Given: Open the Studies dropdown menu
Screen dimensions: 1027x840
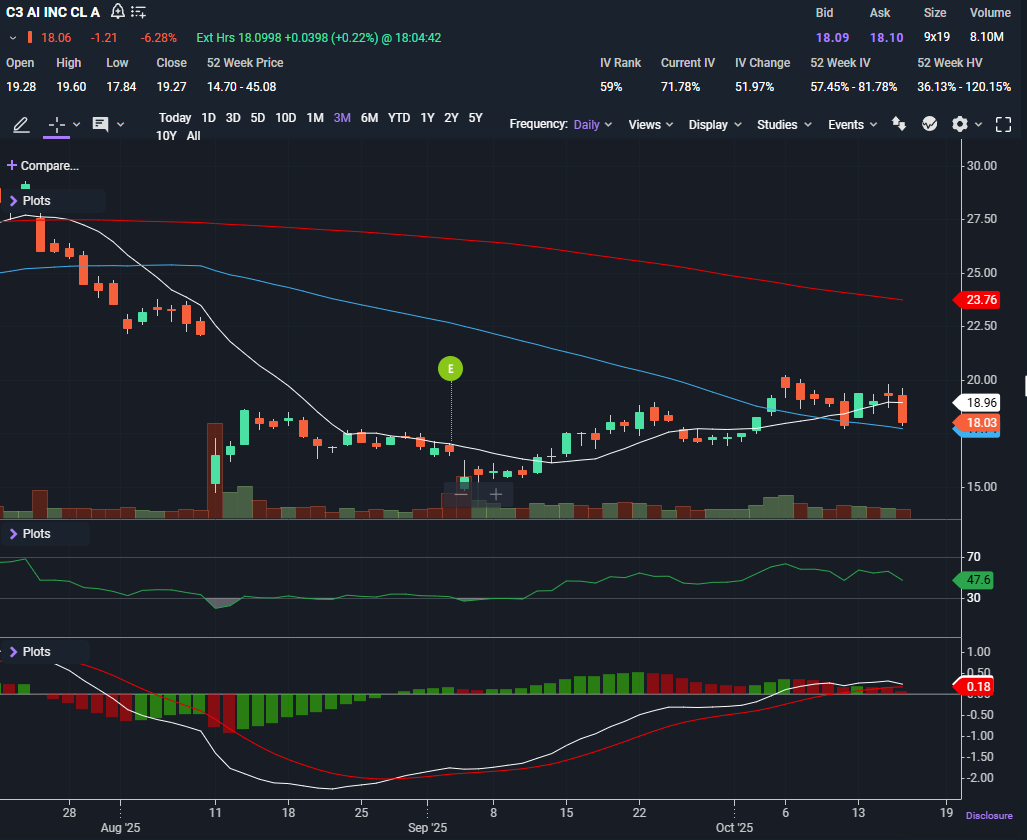Looking at the screenshot, I should point(784,124).
